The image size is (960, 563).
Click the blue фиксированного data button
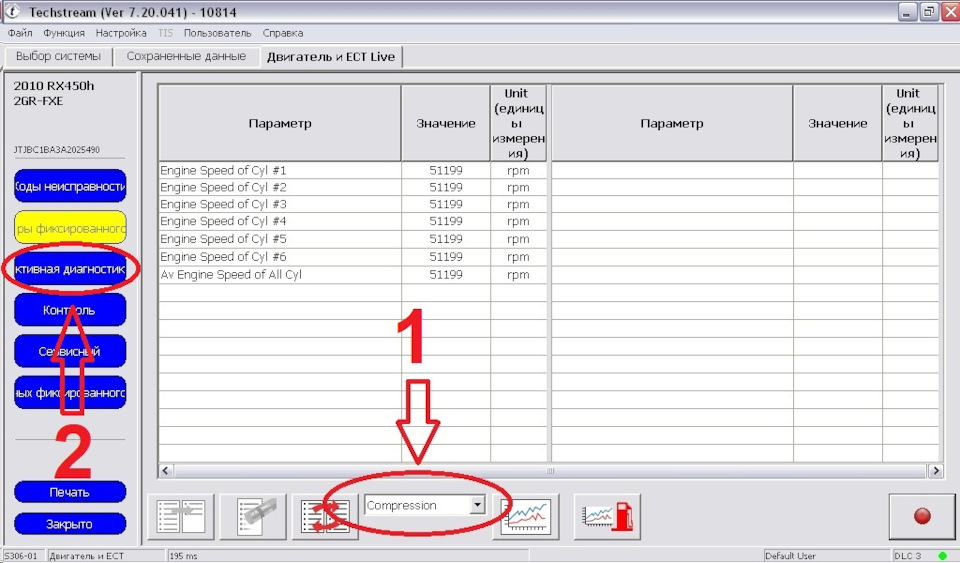click(x=70, y=392)
